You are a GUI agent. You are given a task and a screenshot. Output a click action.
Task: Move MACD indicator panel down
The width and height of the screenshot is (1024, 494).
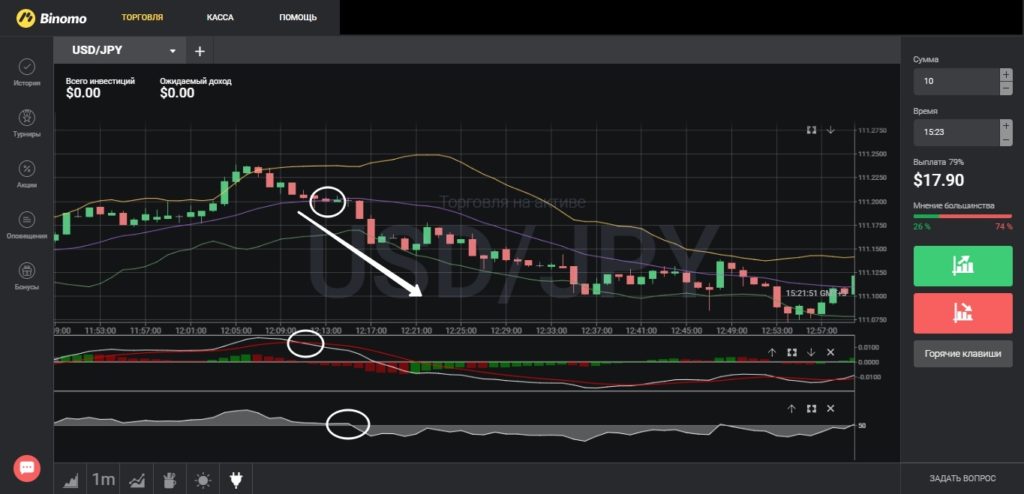[x=811, y=352]
